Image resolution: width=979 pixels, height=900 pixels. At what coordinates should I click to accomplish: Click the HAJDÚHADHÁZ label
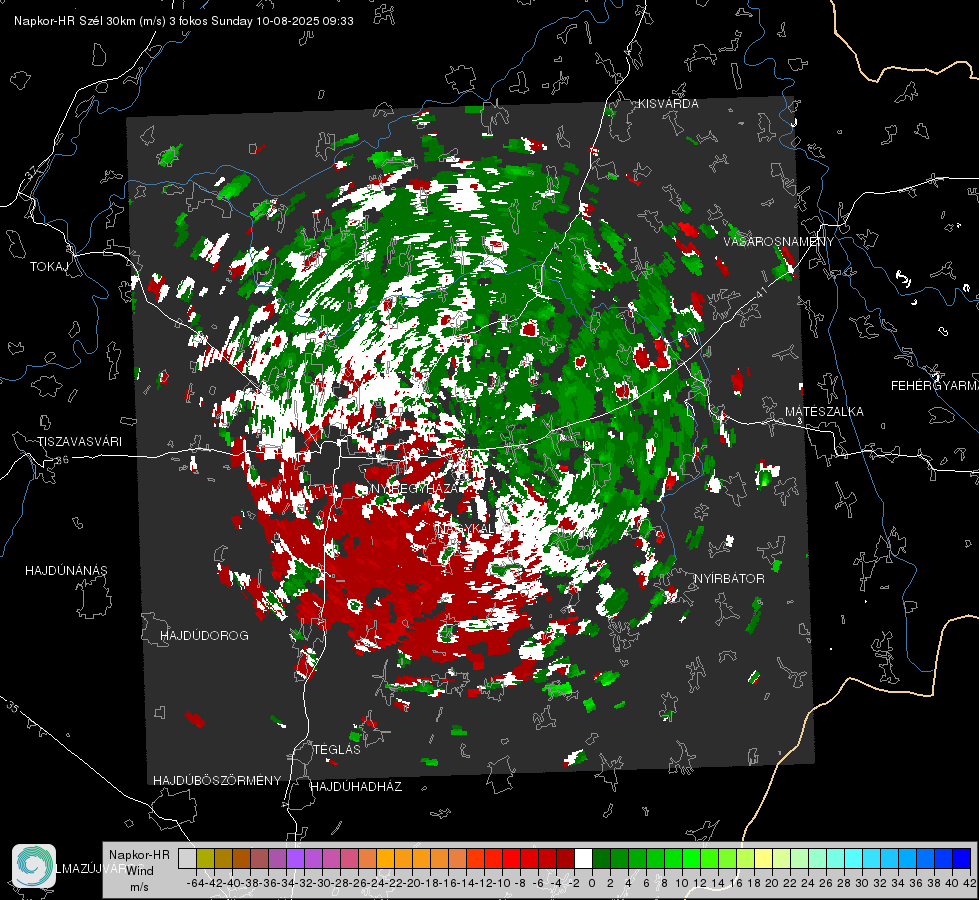[x=356, y=786]
